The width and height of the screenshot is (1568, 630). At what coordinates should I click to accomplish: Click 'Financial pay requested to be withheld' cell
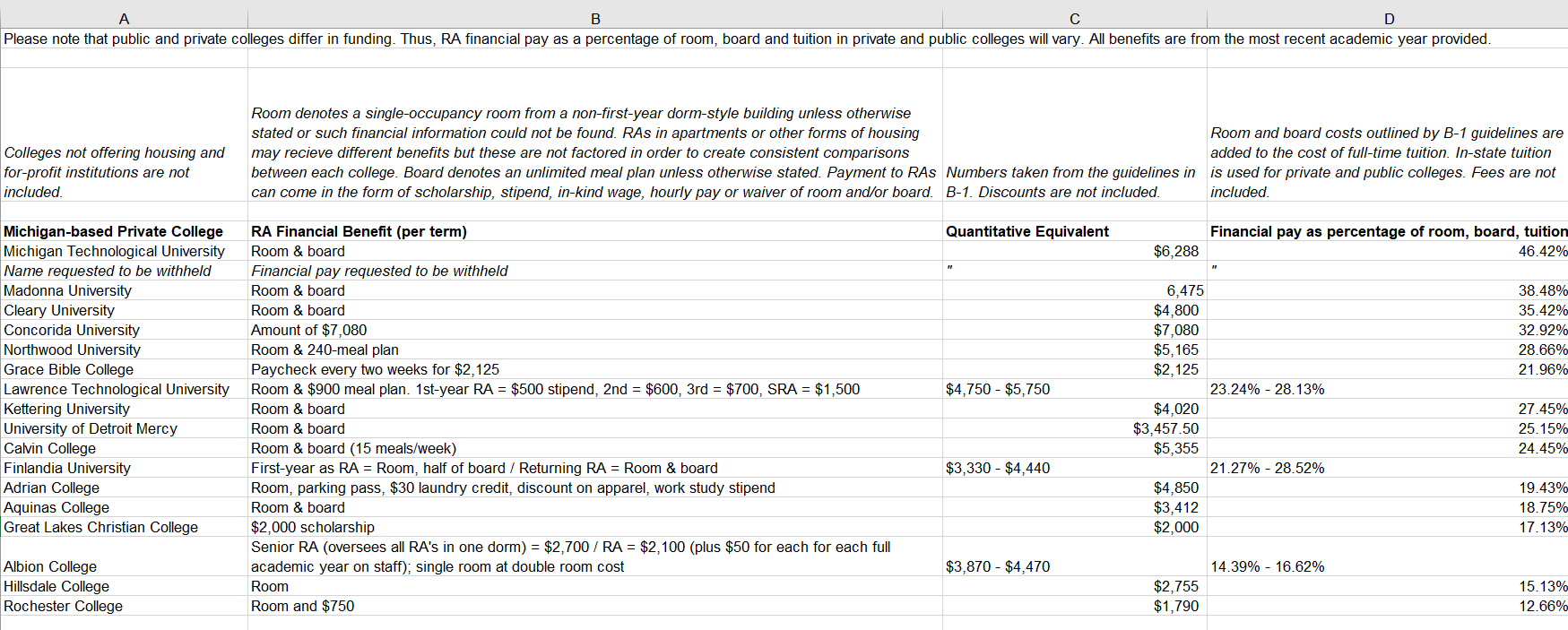595,271
